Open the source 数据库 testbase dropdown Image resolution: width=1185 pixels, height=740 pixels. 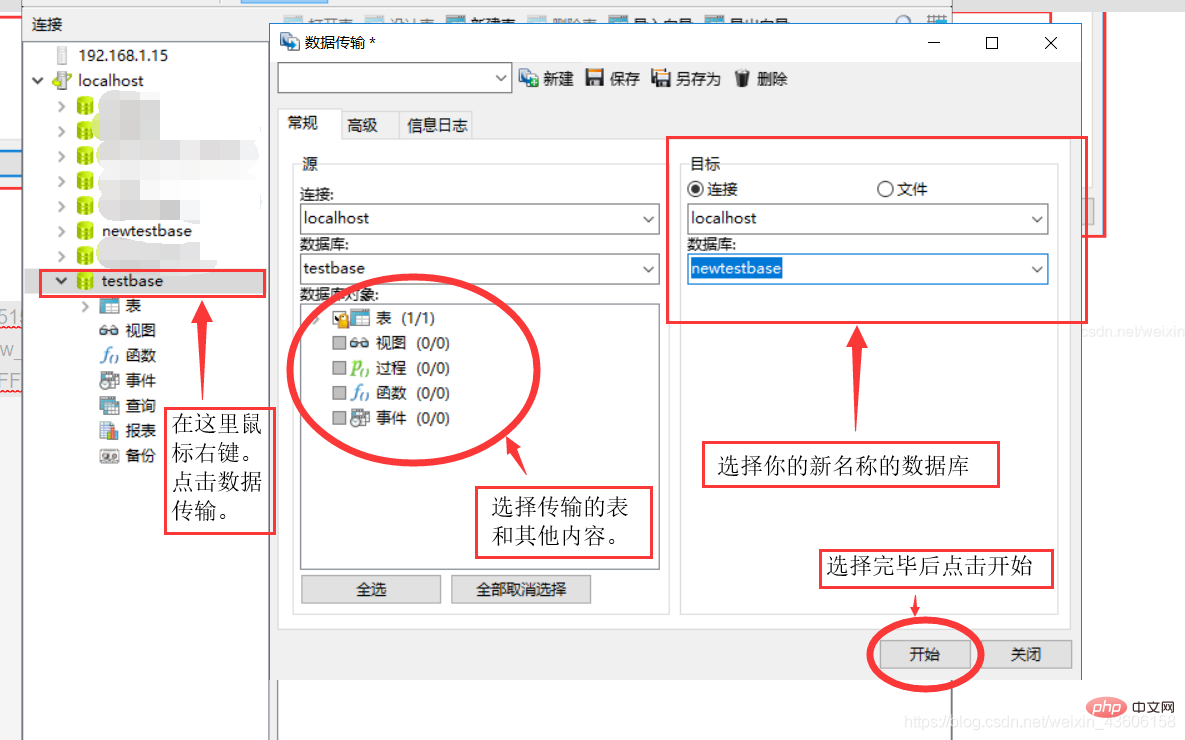click(x=648, y=269)
